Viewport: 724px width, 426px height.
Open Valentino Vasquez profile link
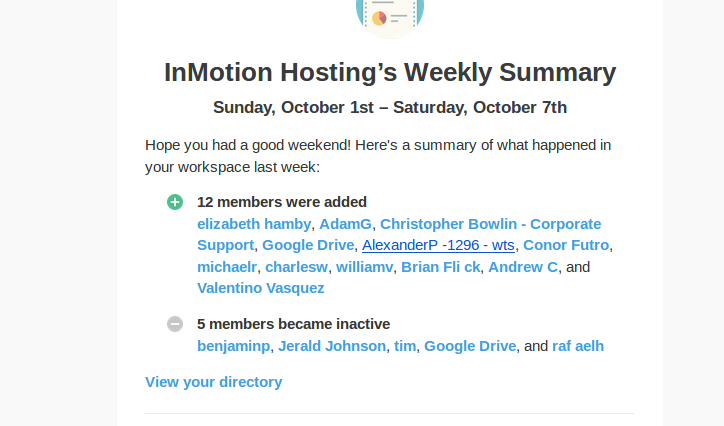pyautogui.click(x=260, y=288)
